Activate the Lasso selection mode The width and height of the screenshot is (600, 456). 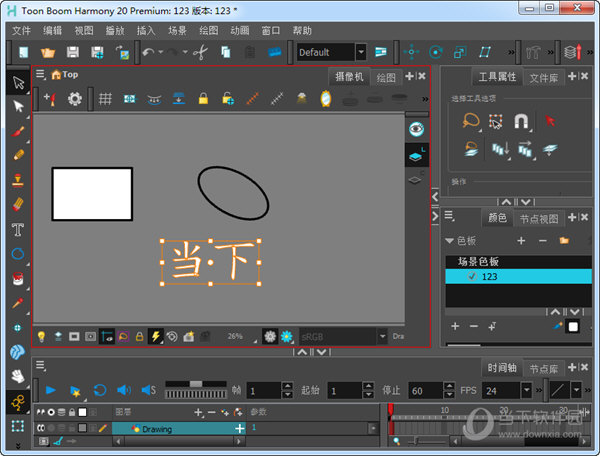pos(471,121)
